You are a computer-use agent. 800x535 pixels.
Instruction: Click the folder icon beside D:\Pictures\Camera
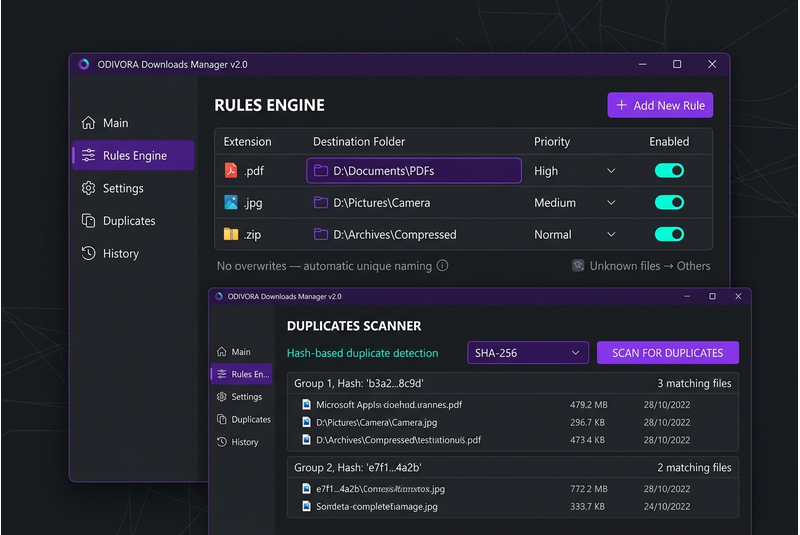[320, 202]
